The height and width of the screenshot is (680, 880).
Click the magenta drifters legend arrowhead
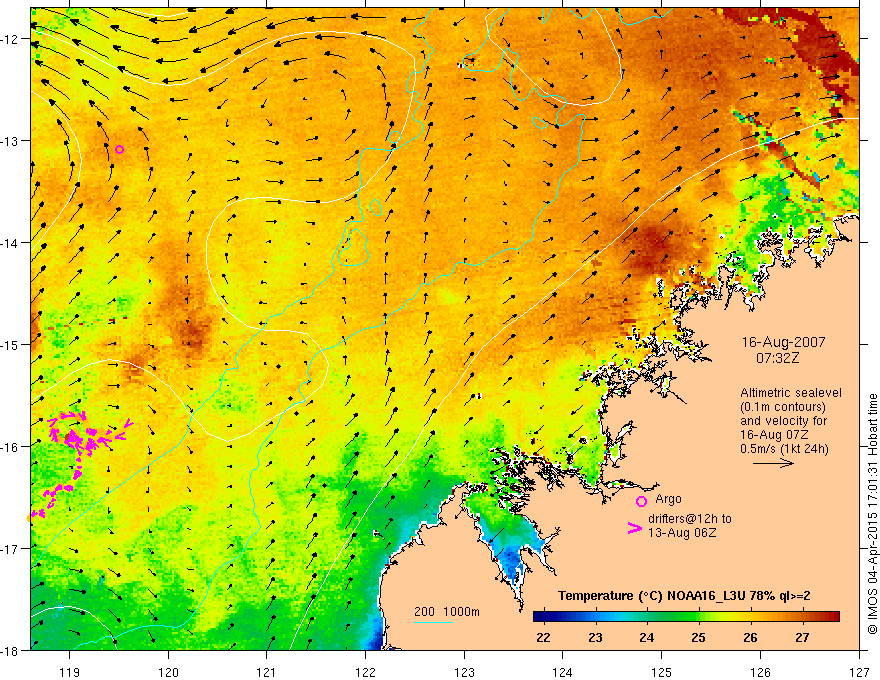(634, 528)
